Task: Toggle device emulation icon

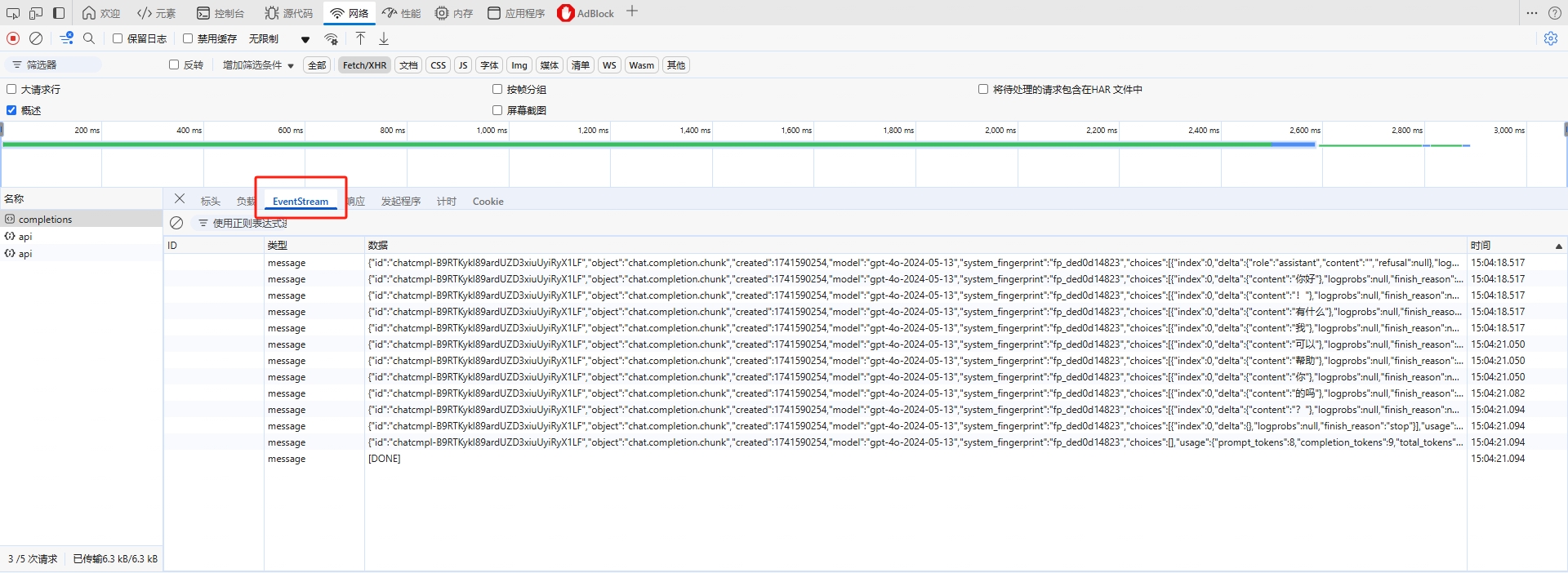Action: 36,13
